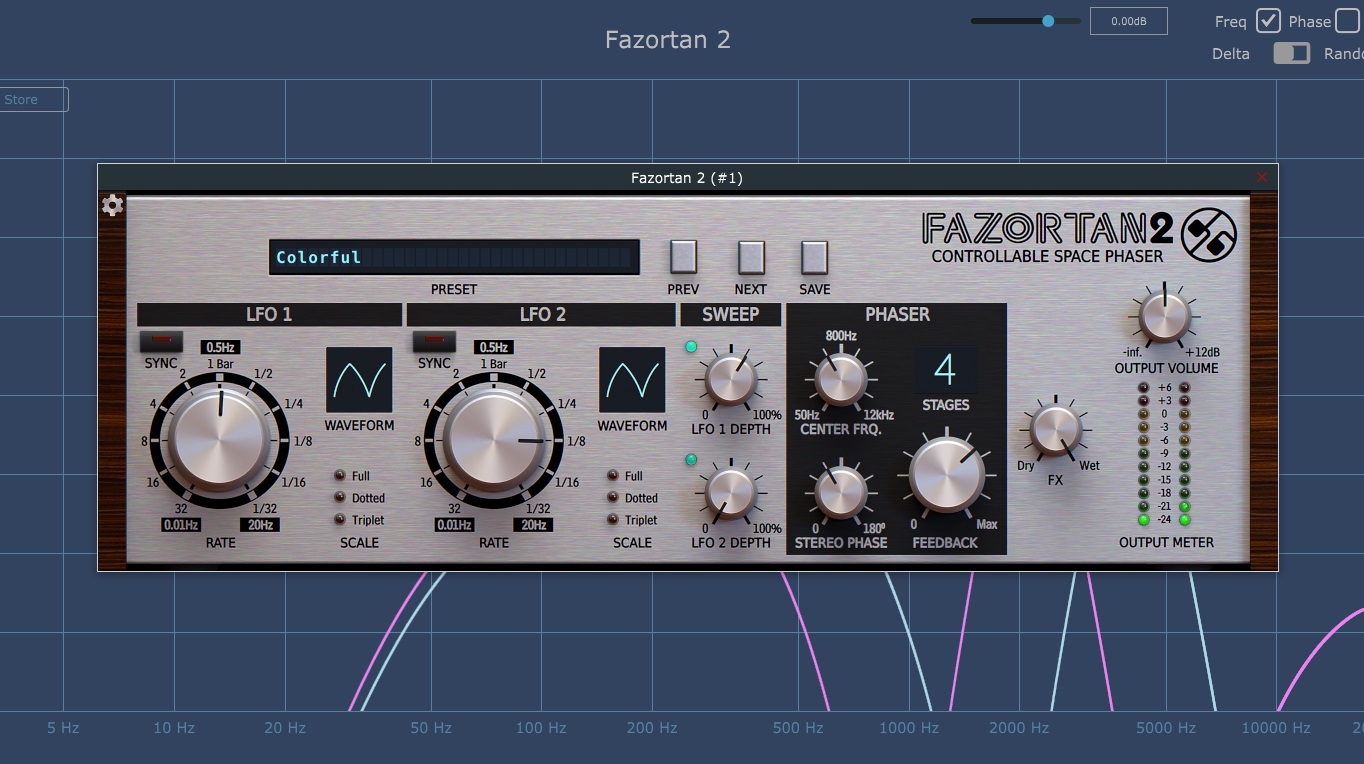Screen dimensions: 1364x764
Task: Open the plugin settings gear icon
Action: pos(113,205)
